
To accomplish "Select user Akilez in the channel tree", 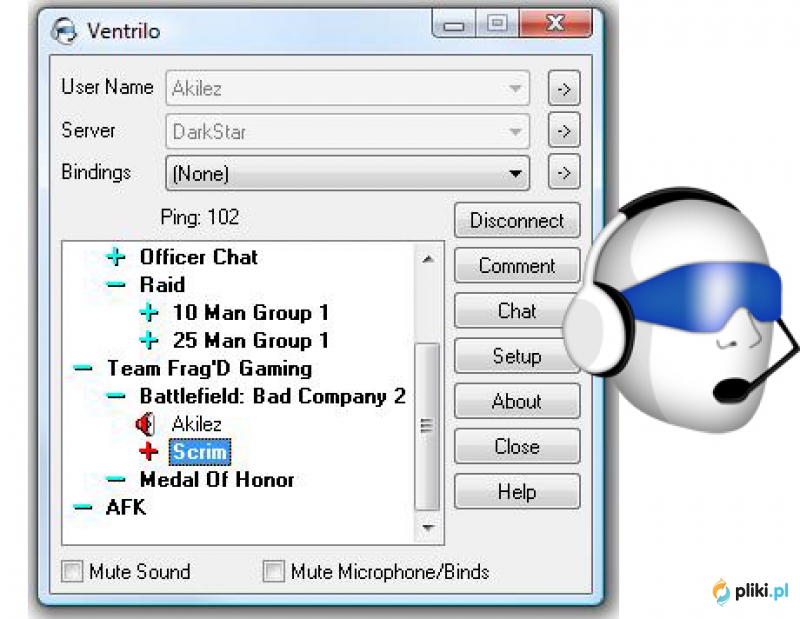I will point(196,424).
